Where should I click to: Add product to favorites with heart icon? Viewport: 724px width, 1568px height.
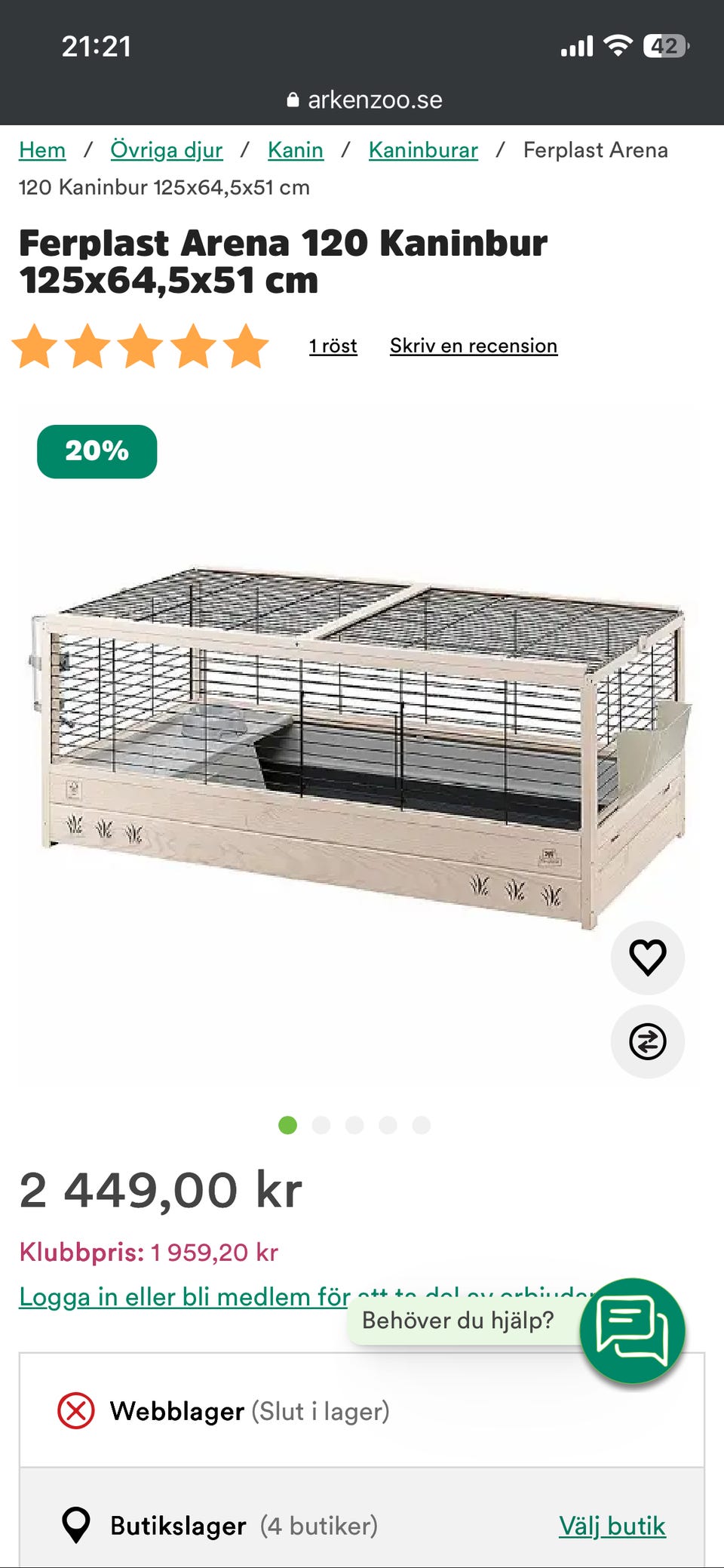pos(647,958)
